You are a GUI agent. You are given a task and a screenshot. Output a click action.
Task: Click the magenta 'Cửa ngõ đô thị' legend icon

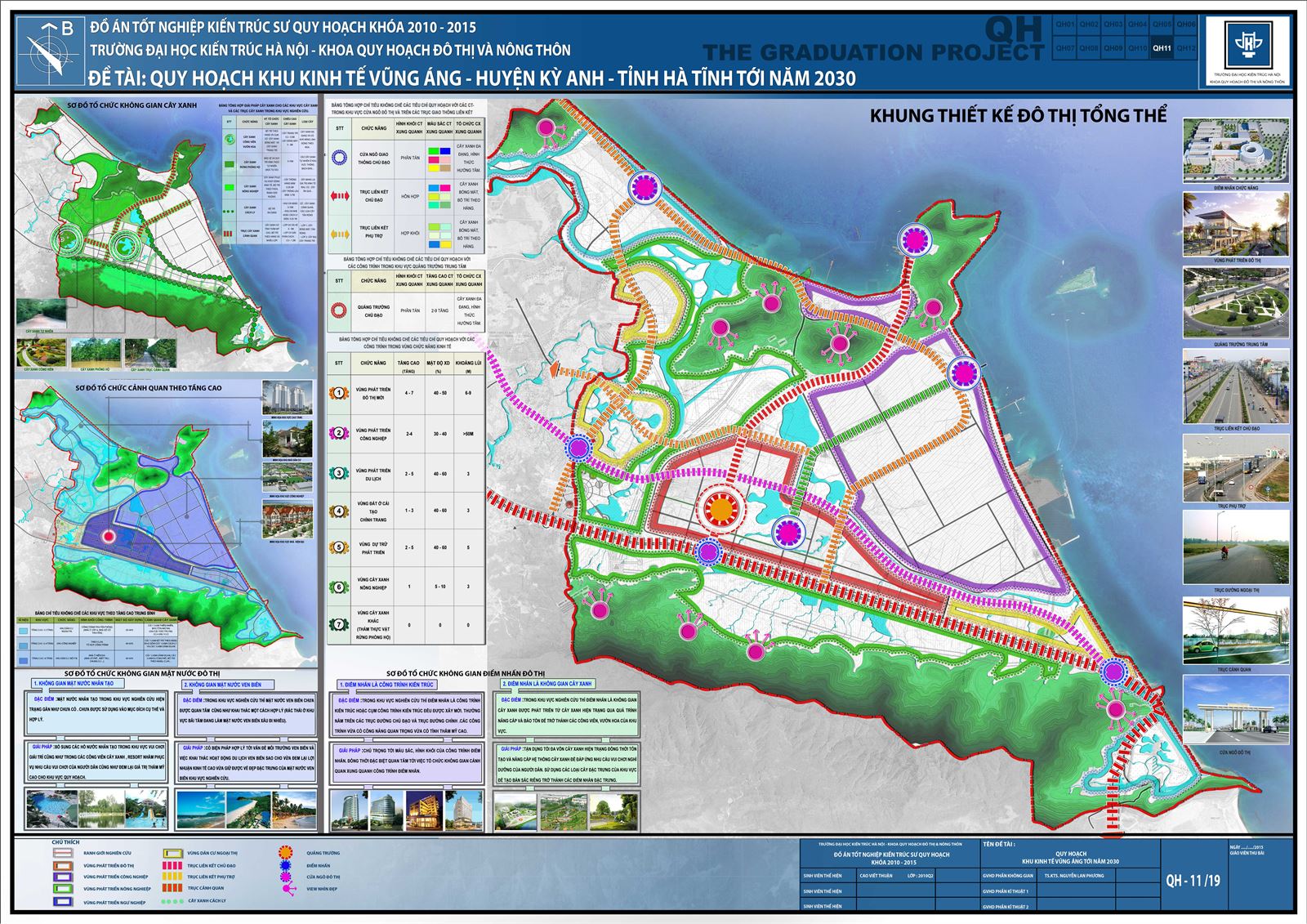[x=285, y=877]
